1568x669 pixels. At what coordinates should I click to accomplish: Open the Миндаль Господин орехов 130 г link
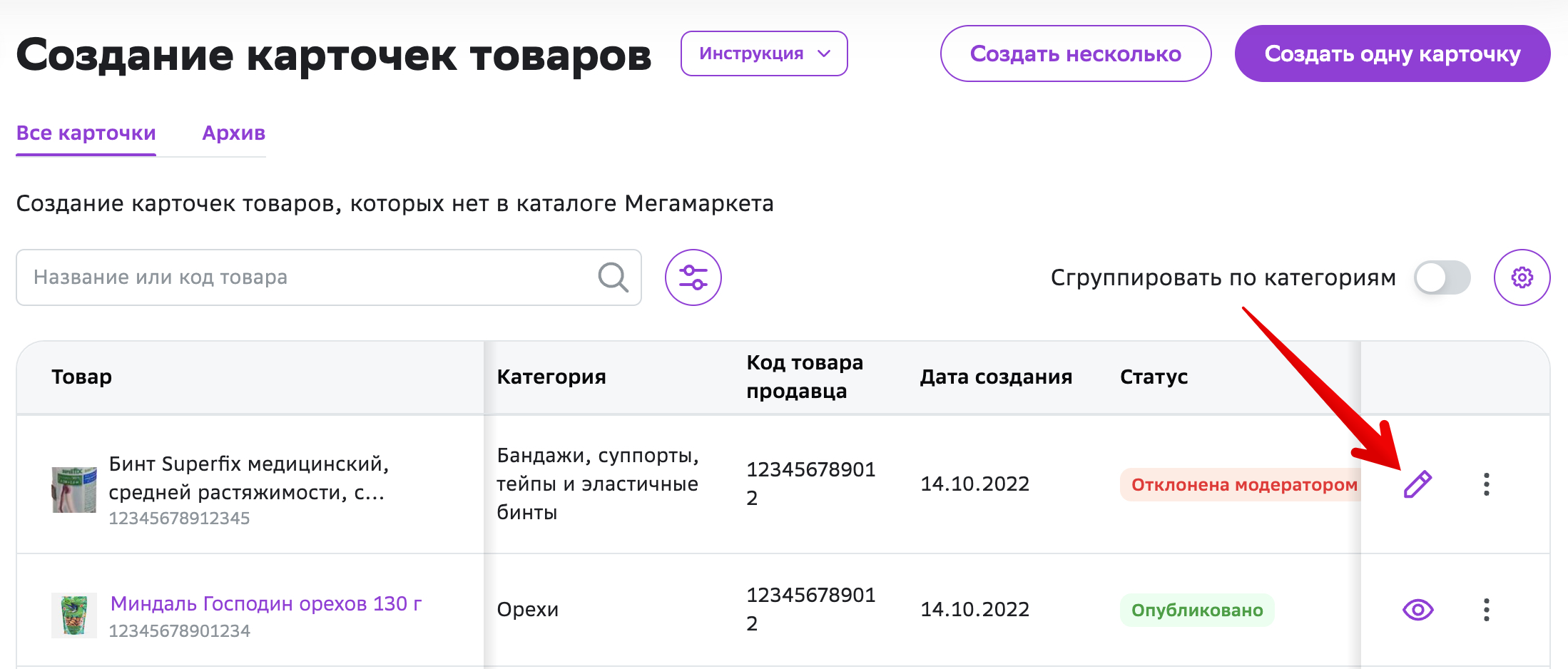coord(266,603)
